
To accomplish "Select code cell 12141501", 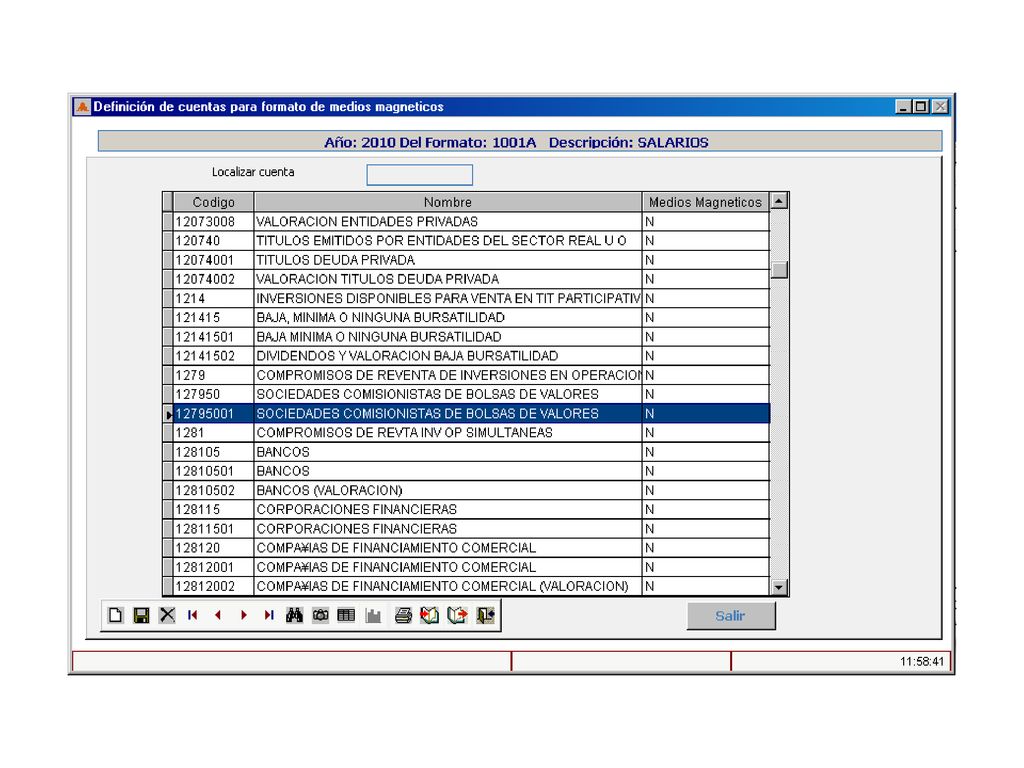I will pos(214,337).
